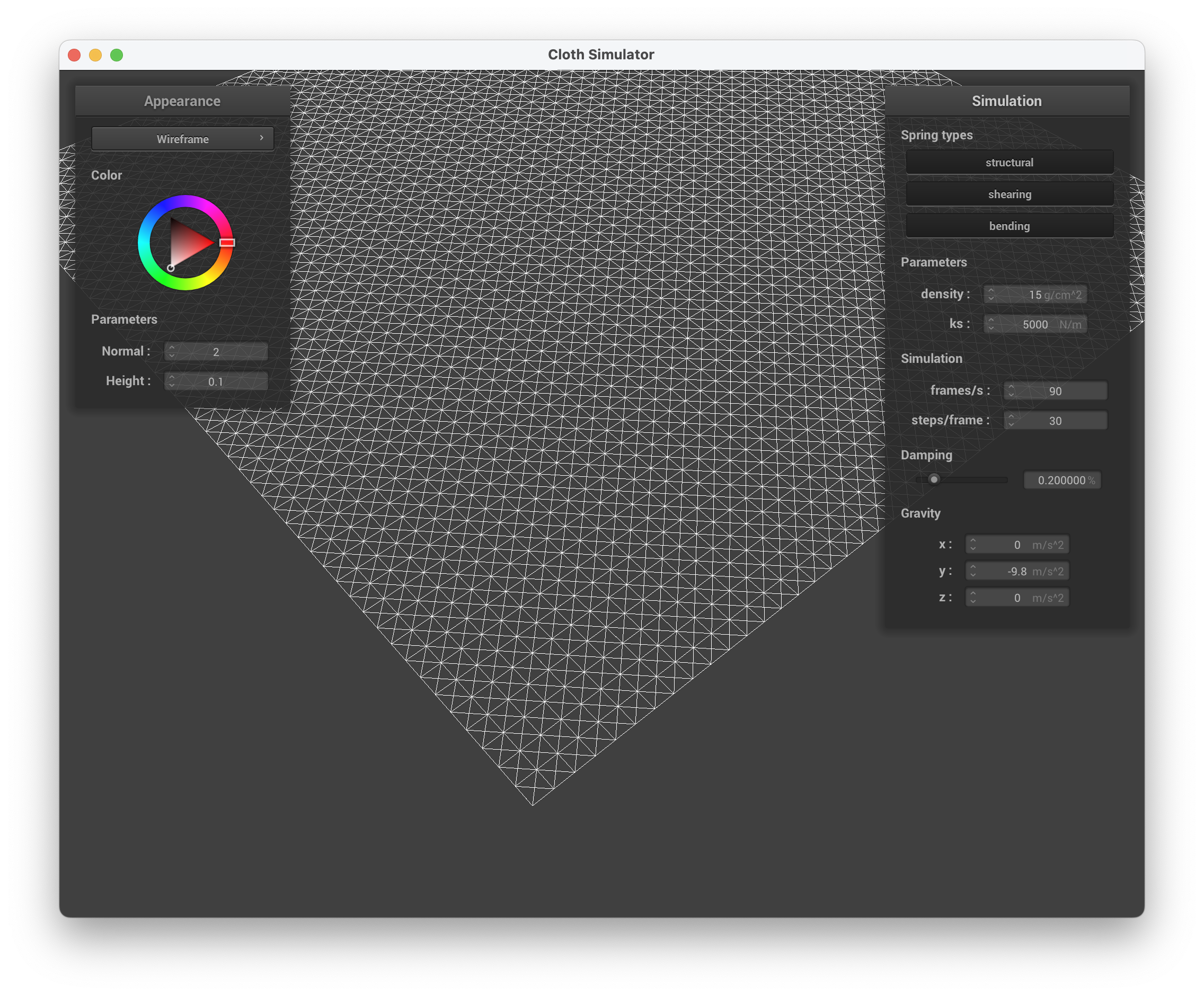Viewport: 1204px width, 996px height.
Task: Click the Appearance panel header
Action: (x=182, y=101)
